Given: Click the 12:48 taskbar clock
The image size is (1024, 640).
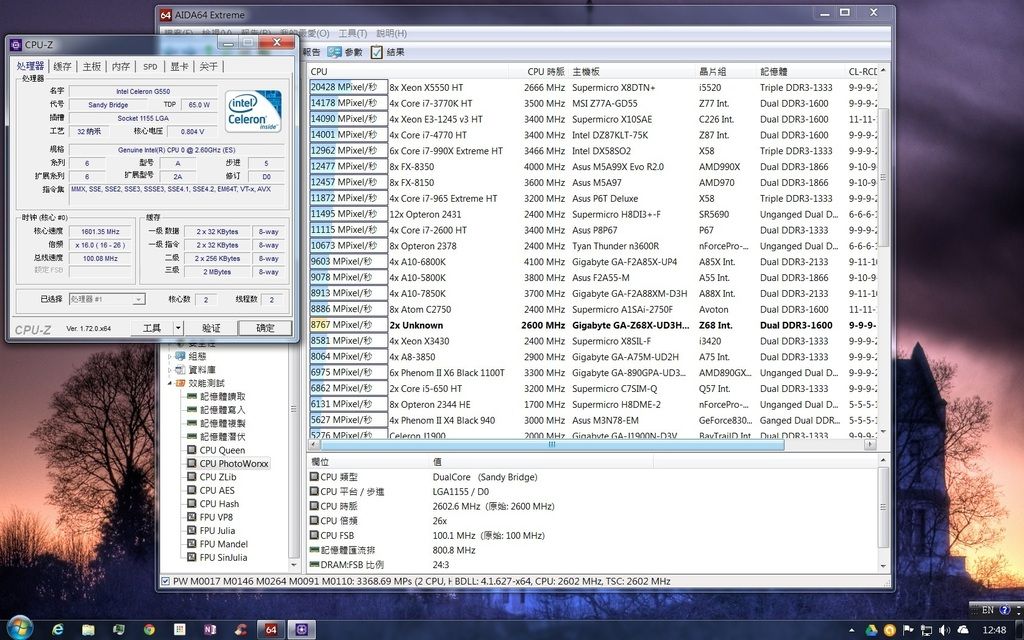Looking at the screenshot, I should [x=994, y=630].
